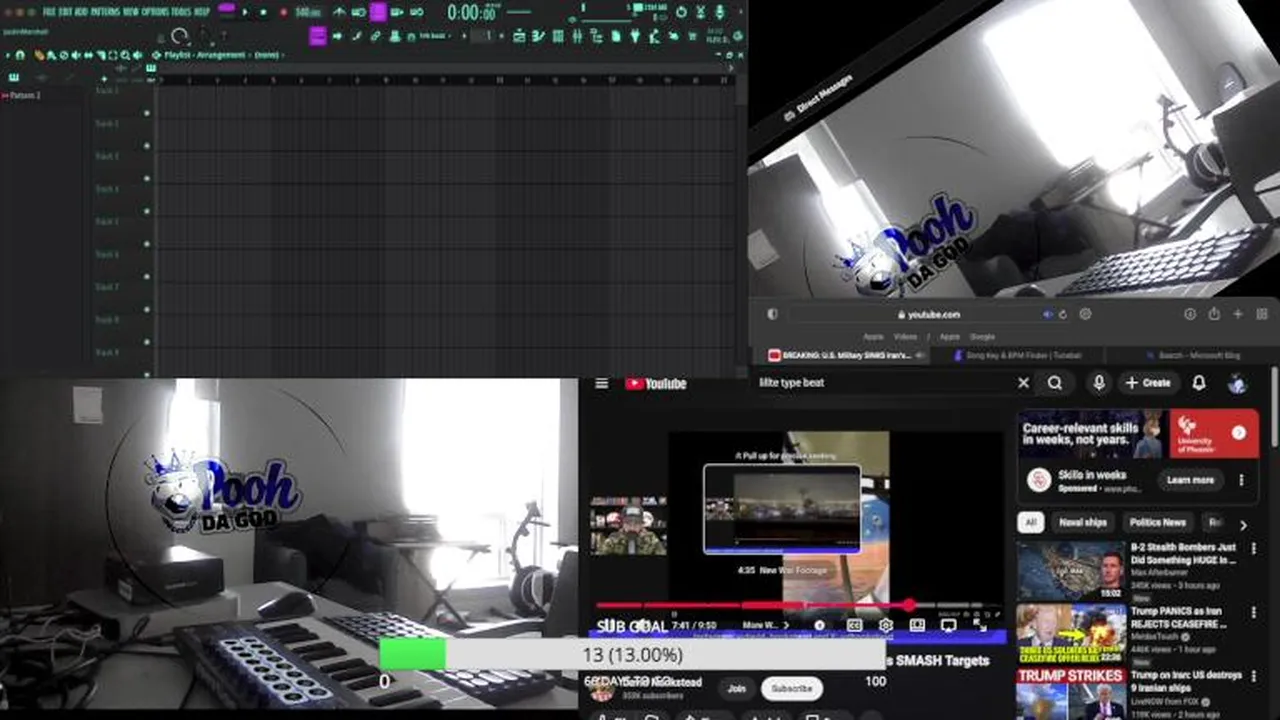The height and width of the screenshot is (720, 1280).
Task: Clear the YouTube search text
Action: tap(1023, 383)
